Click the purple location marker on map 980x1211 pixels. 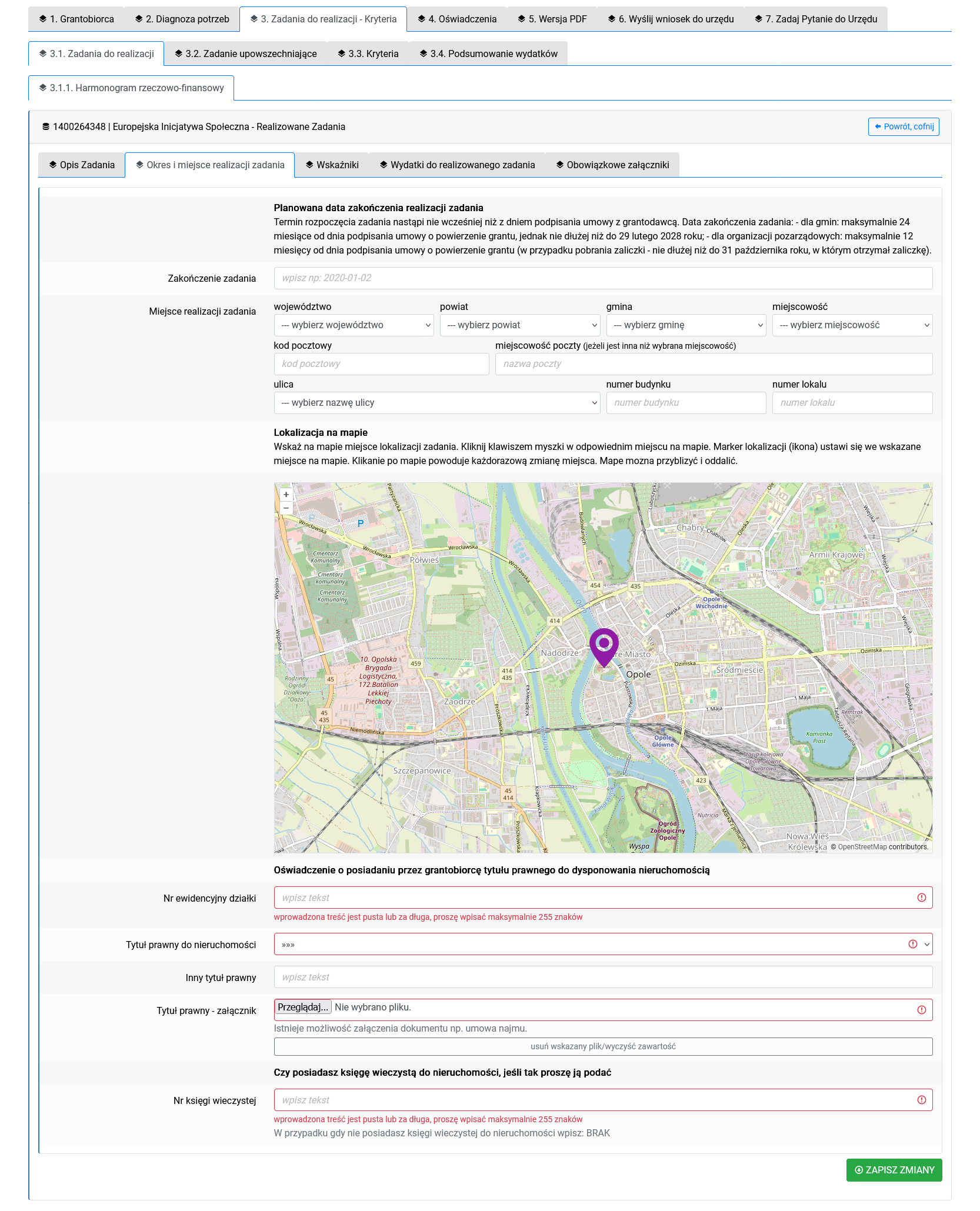[604, 646]
